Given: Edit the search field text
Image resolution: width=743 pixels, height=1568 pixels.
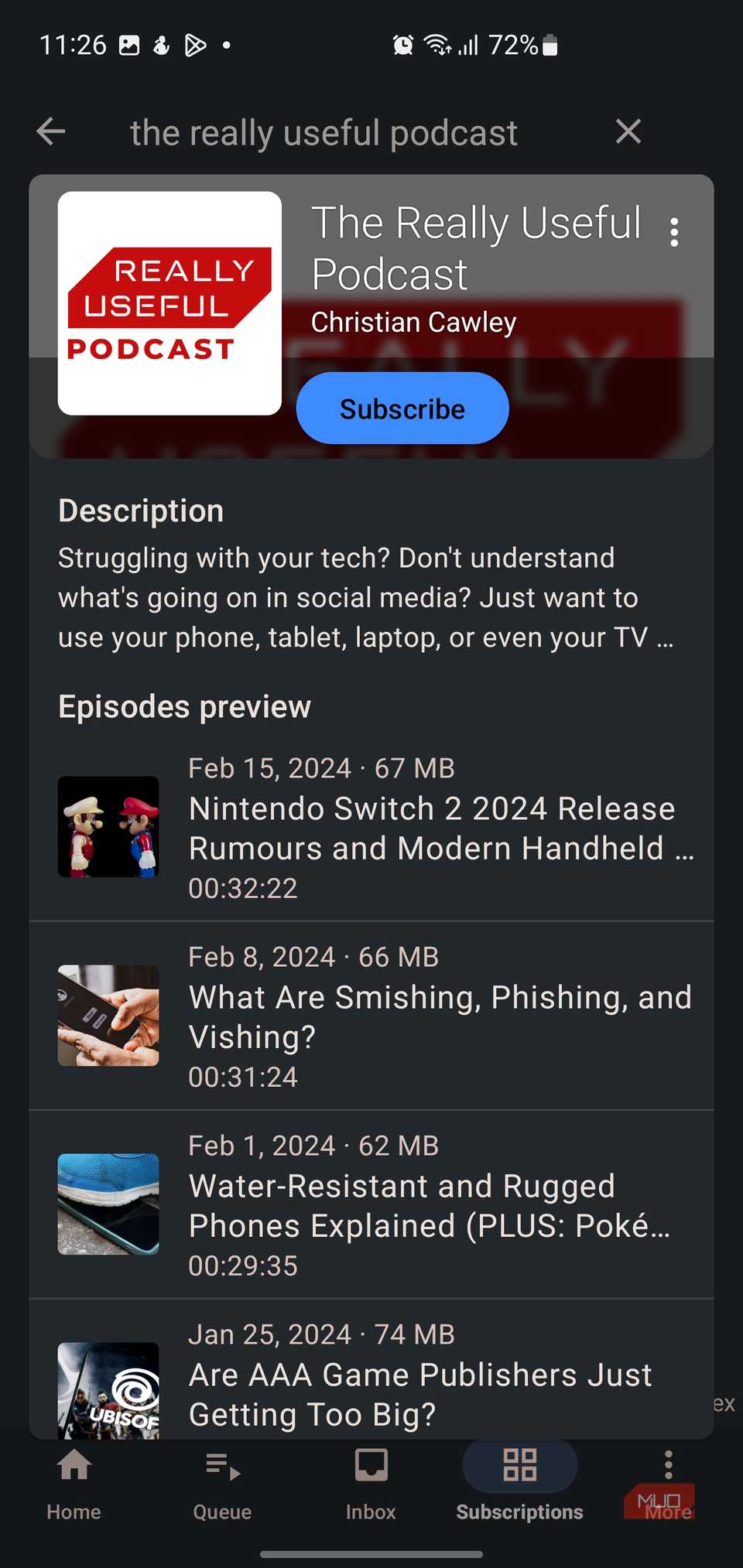Looking at the screenshot, I should [x=324, y=132].
